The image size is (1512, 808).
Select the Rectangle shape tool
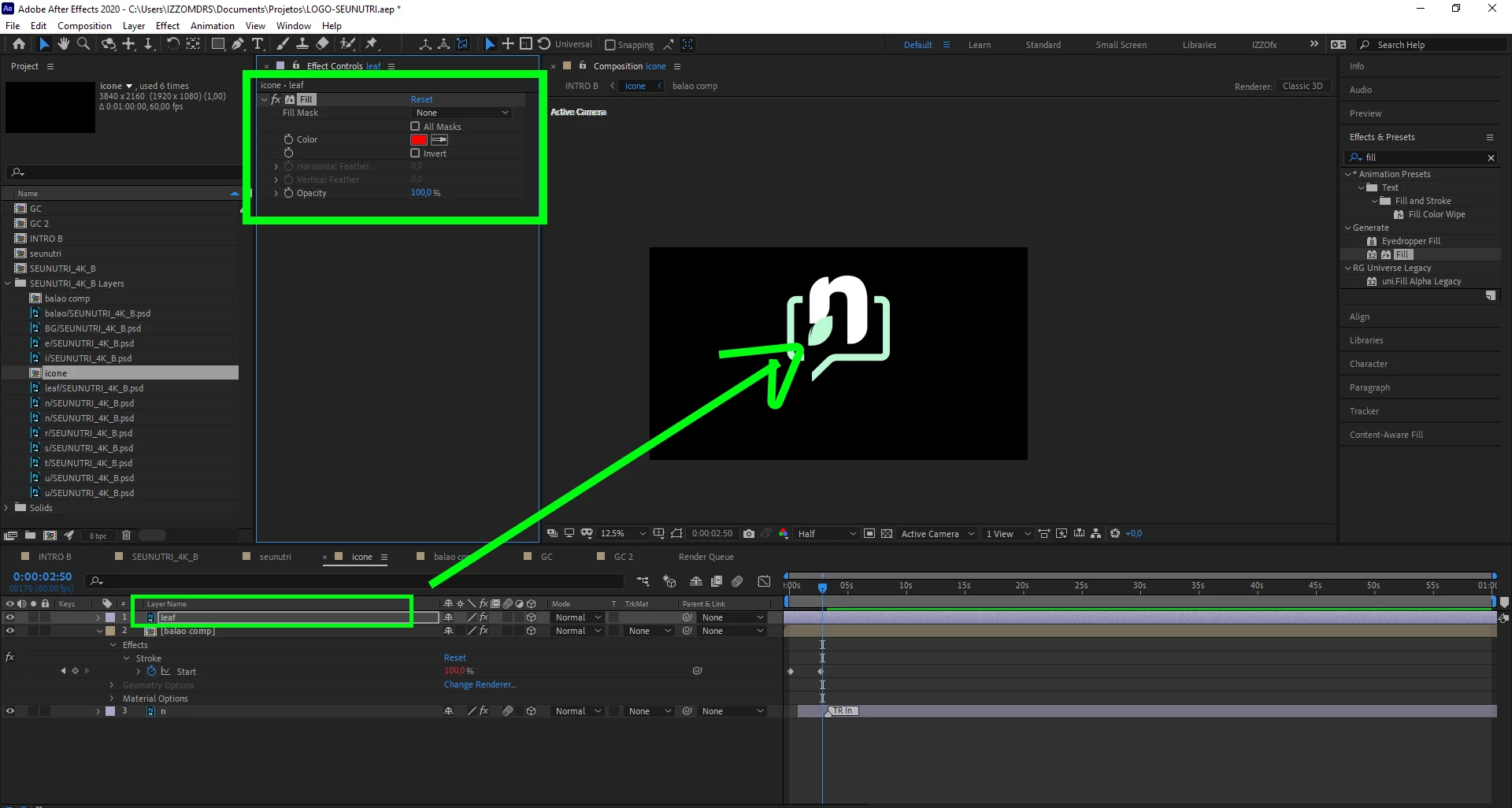[218, 44]
